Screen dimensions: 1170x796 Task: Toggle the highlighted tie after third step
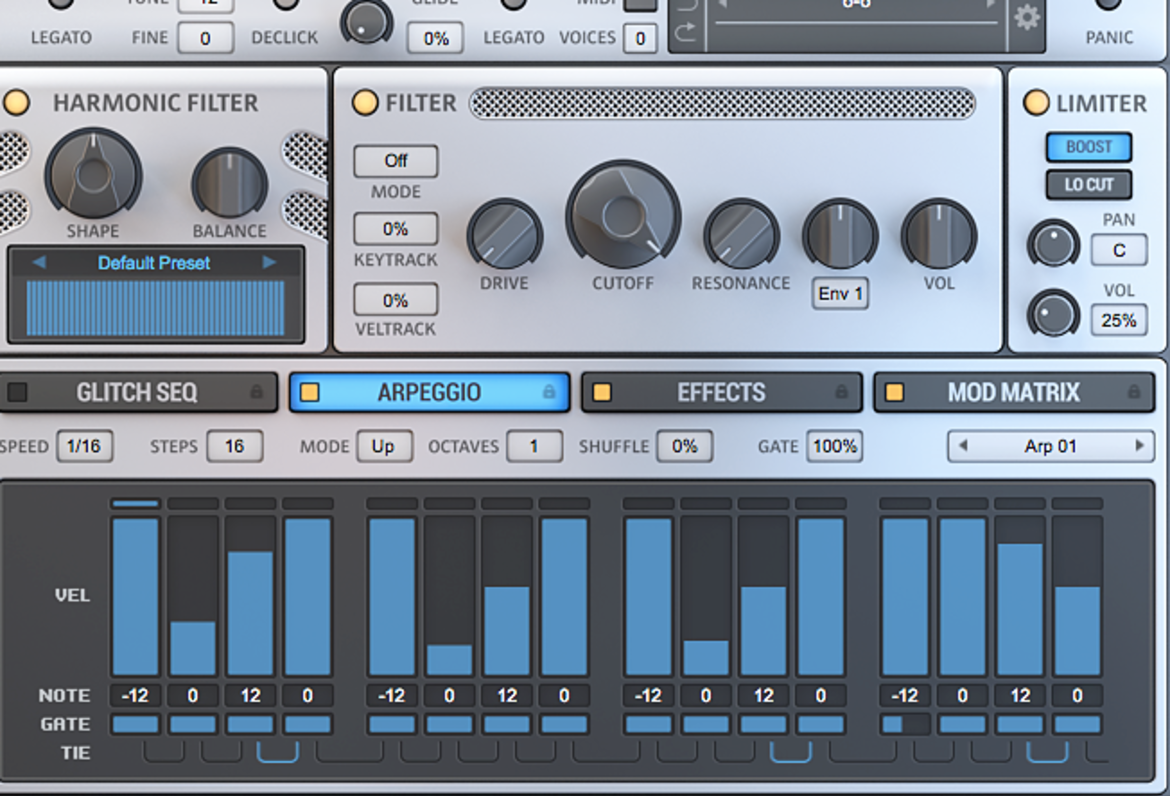(x=278, y=752)
